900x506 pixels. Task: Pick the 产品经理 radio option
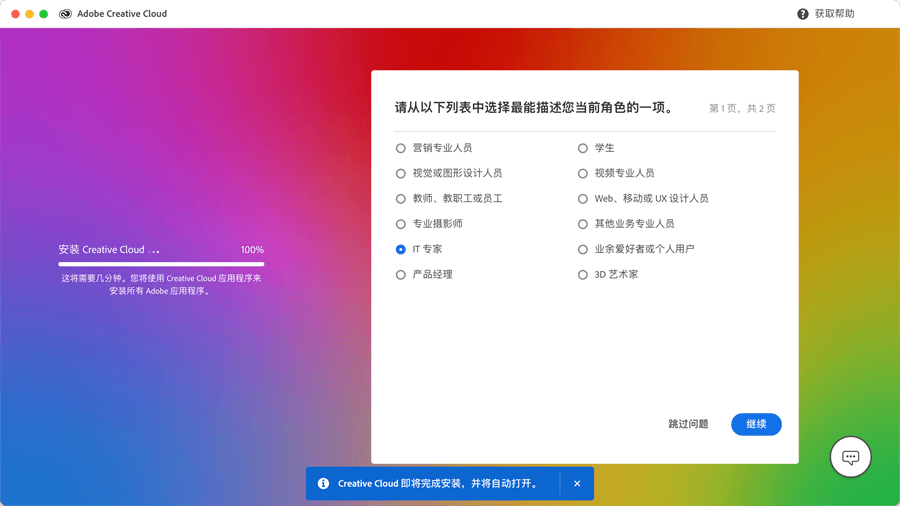(x=401, y=275)
